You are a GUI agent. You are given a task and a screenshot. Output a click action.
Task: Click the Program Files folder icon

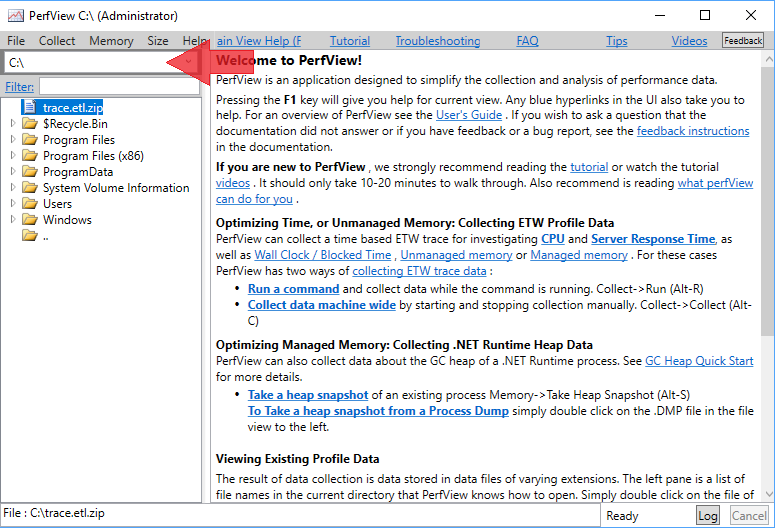30,140
